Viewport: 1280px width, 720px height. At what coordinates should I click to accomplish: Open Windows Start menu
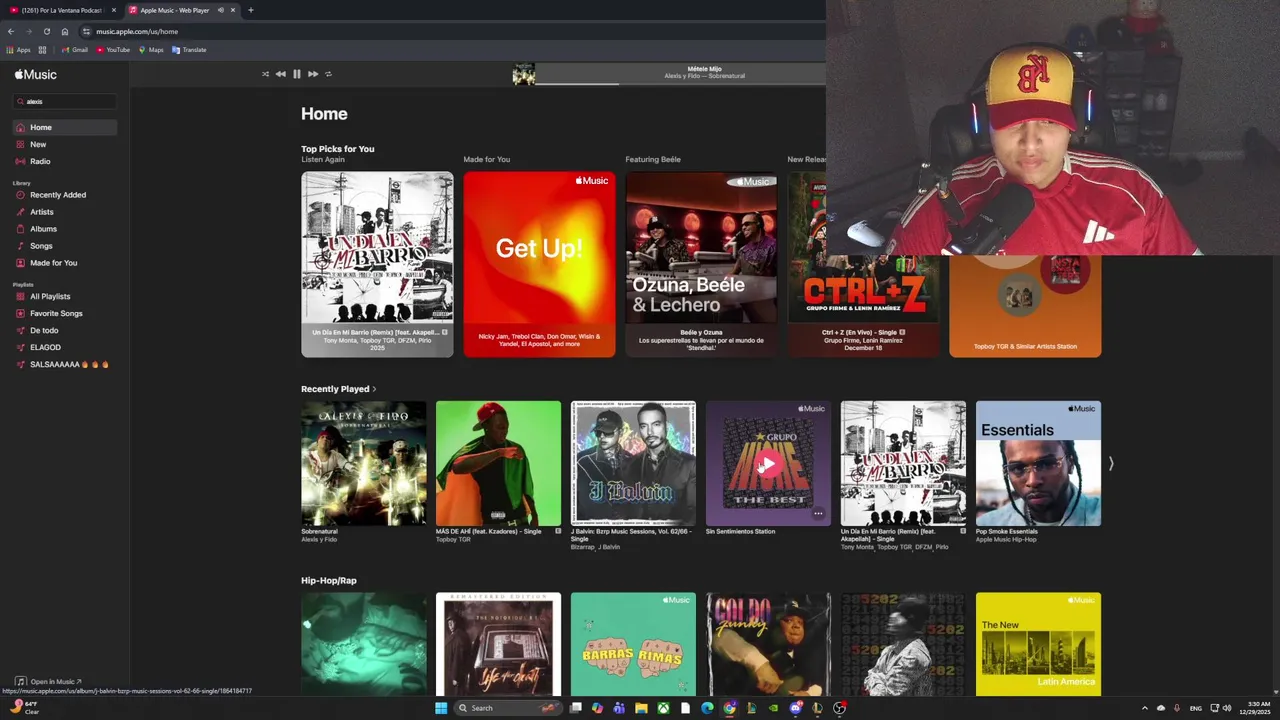[x=441, y=708]
